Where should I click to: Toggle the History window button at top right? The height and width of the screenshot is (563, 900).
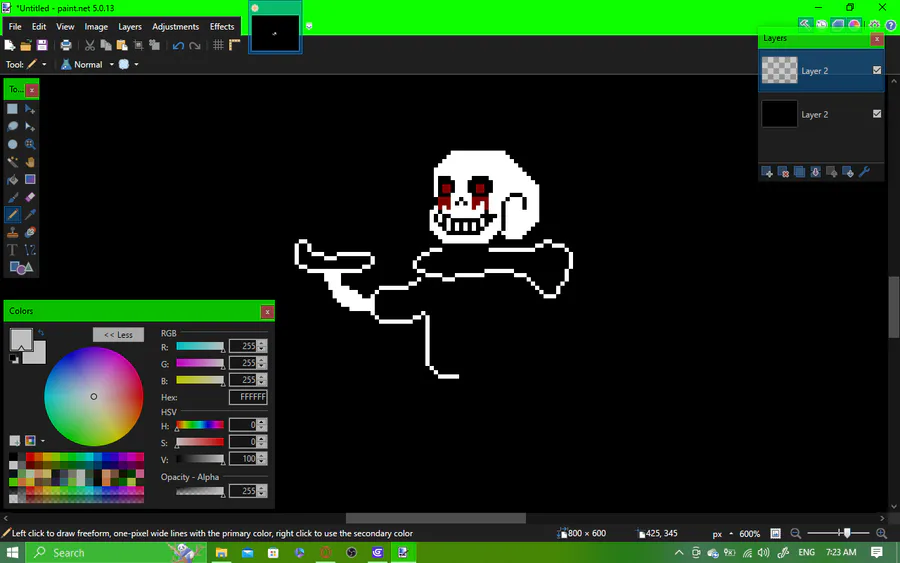821,25
